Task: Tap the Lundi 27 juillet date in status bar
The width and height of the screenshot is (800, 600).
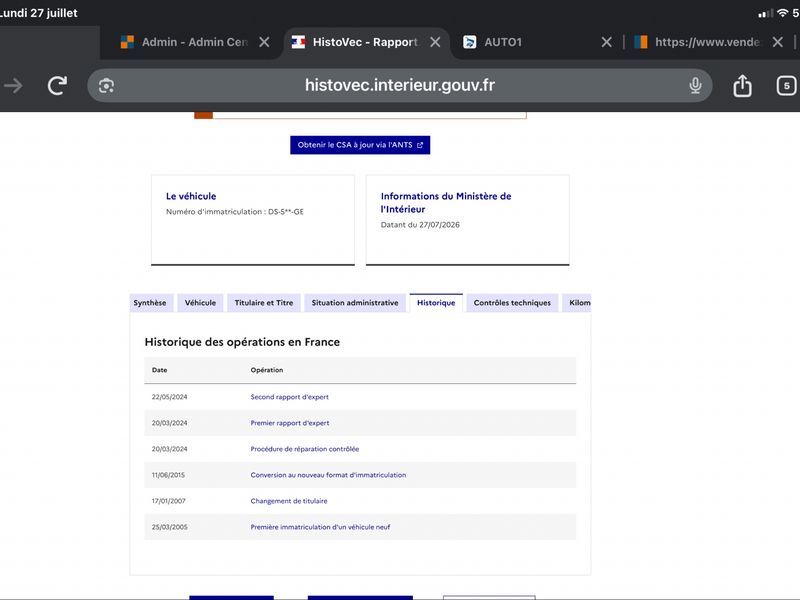Action: tap(39, 13)
